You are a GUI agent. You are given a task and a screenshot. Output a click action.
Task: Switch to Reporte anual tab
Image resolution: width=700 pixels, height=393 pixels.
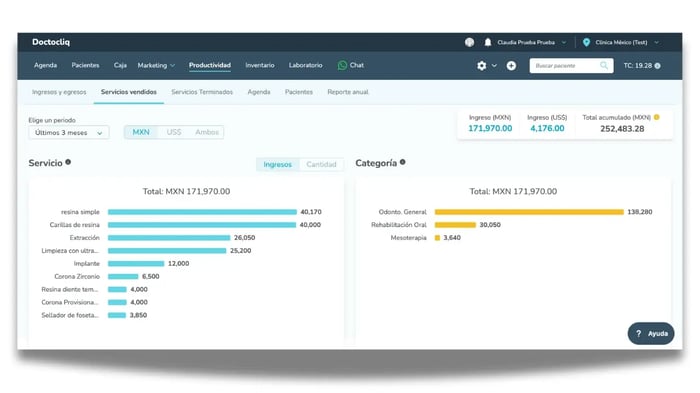(x=348, y=92)
